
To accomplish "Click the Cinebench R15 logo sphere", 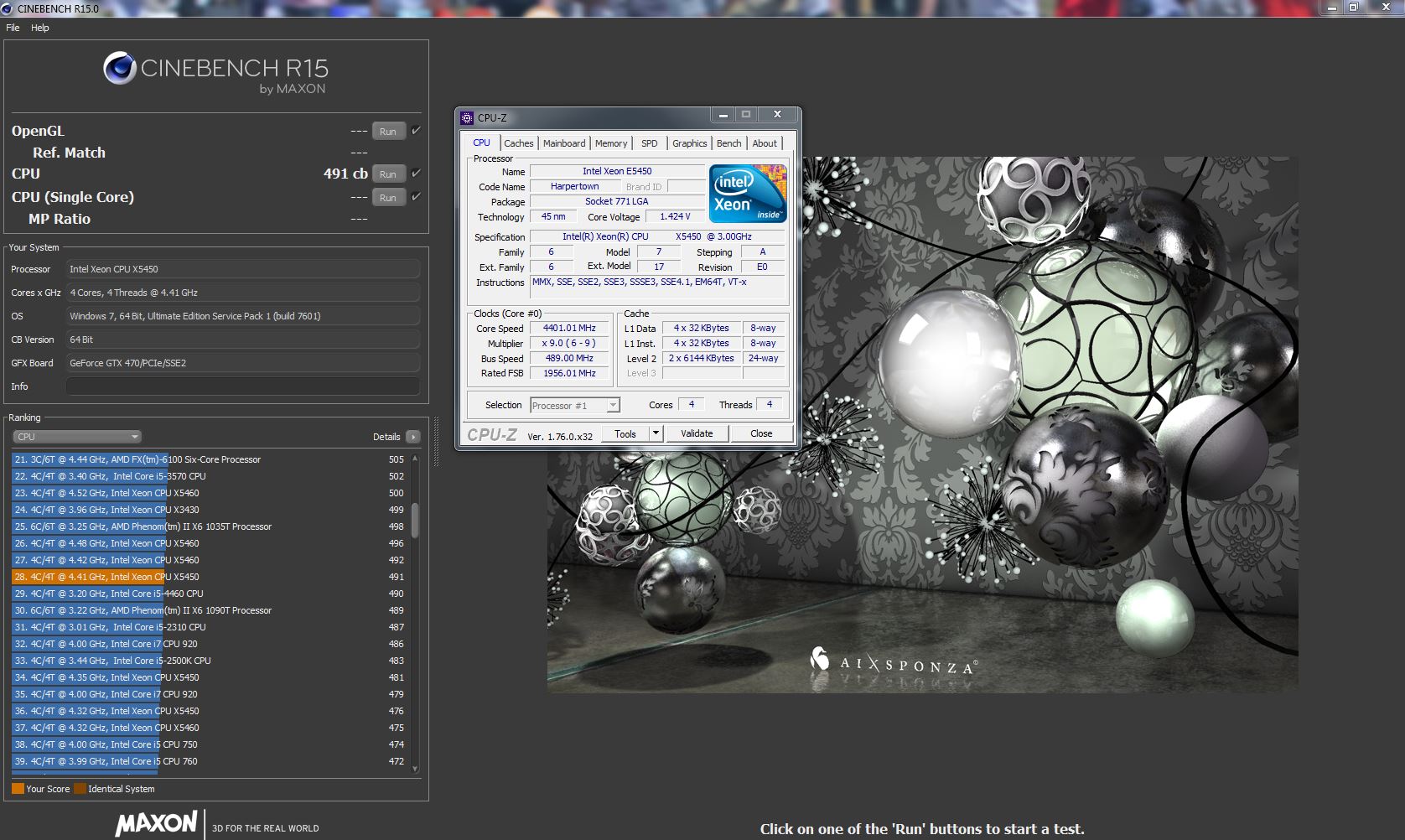I will click(x=120, y=68).
